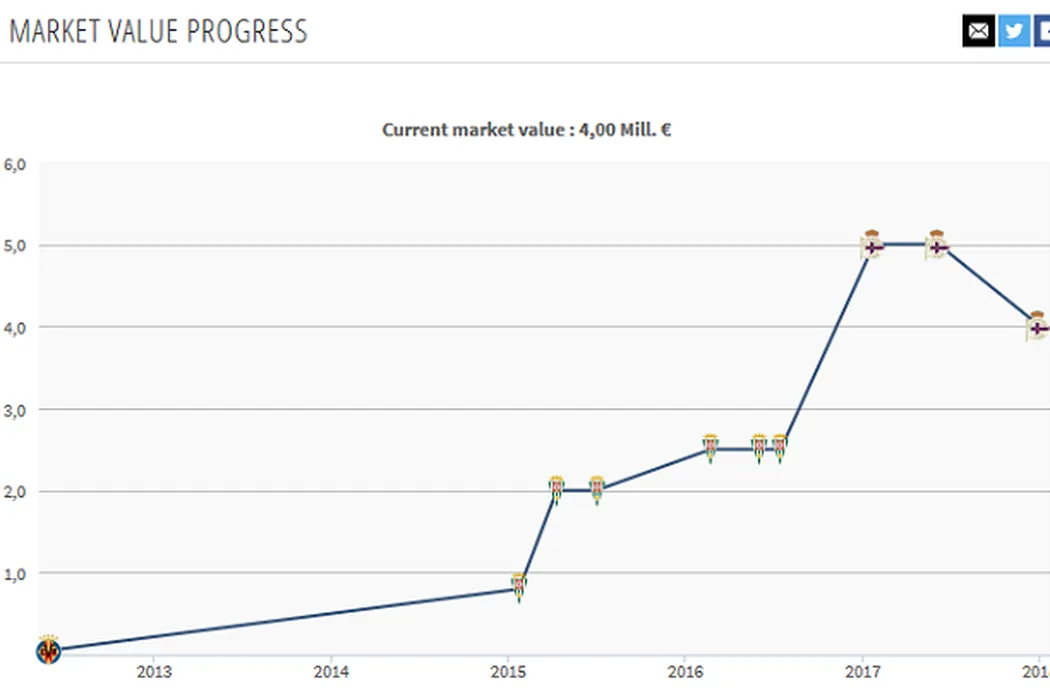Share the chart via the email envelope icon

pyautogui.click(x=979, y=31)
